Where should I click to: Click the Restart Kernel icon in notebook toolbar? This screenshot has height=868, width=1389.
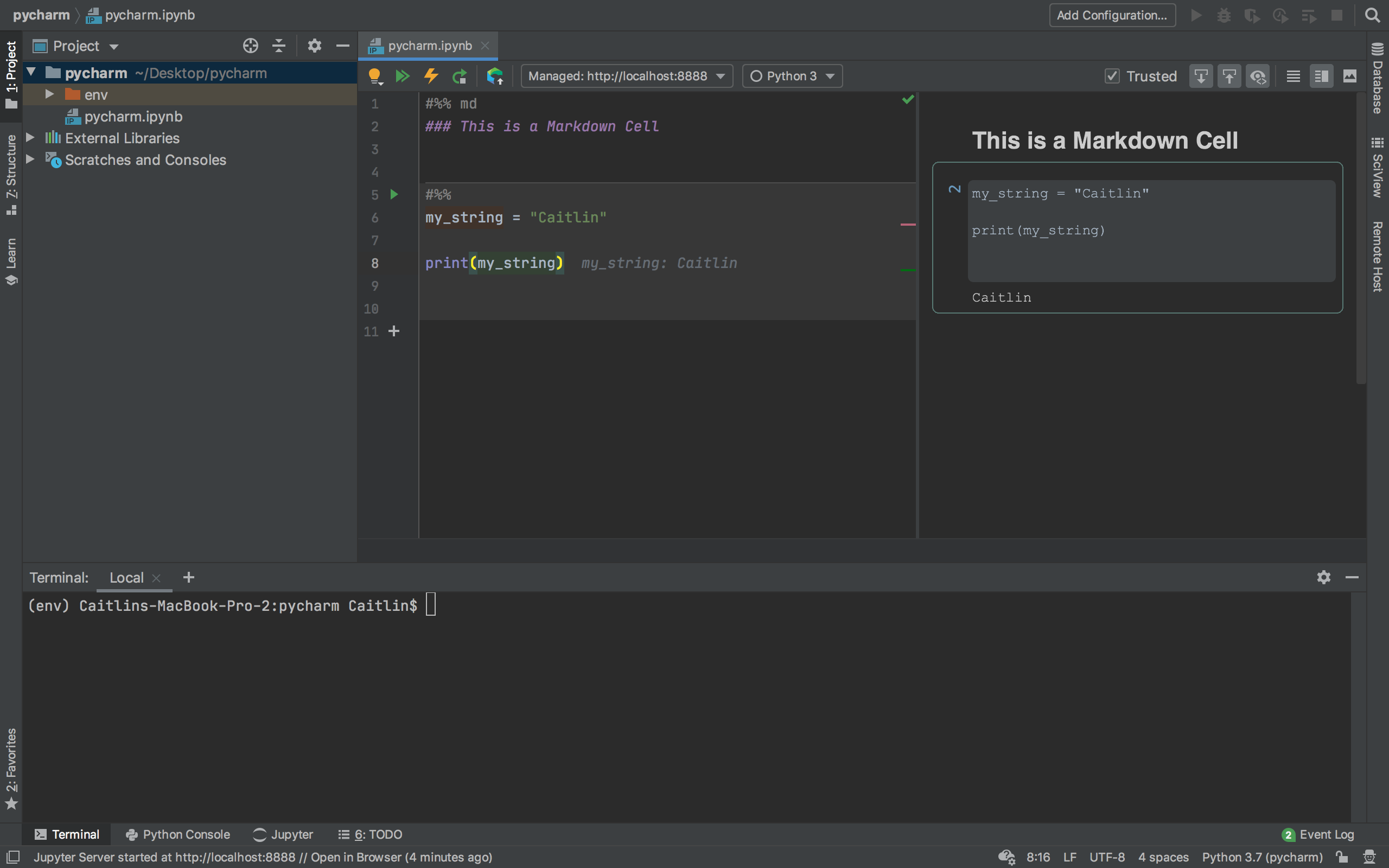point(460,76)
